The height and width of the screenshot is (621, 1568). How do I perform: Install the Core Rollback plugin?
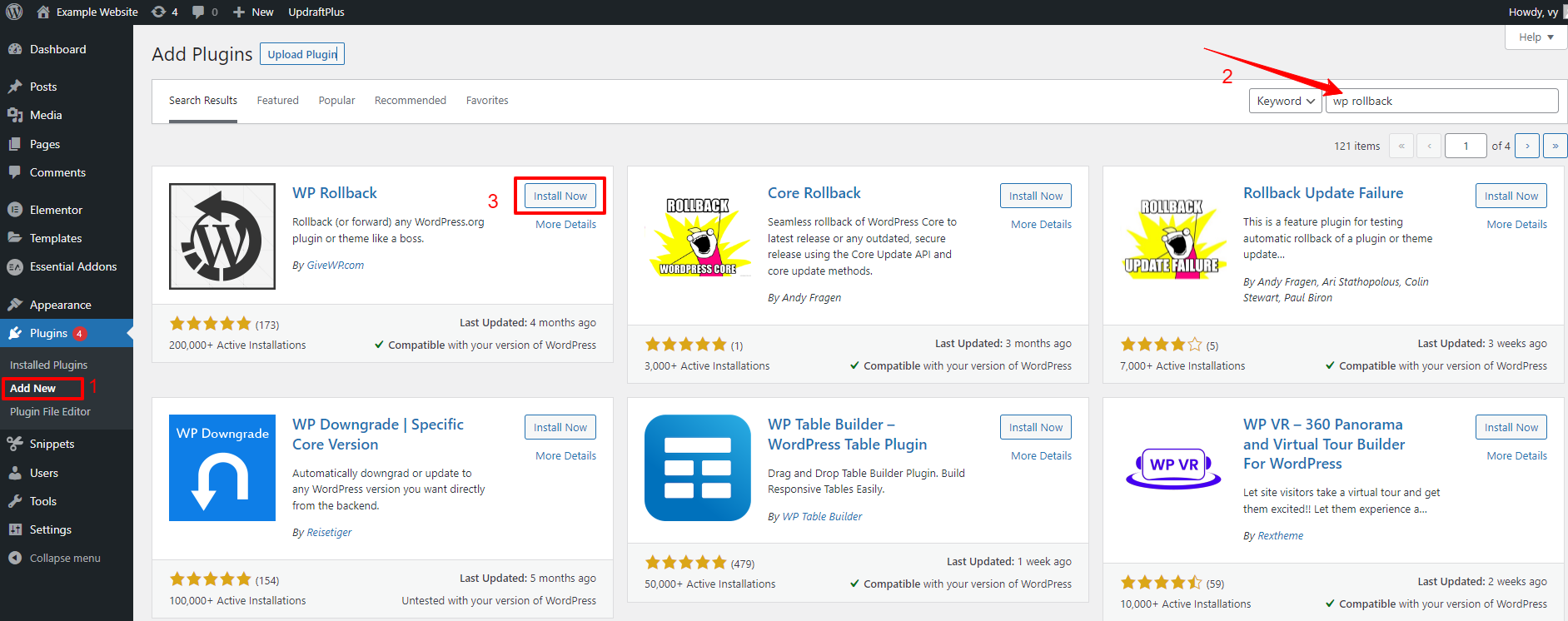point(1036,196)
